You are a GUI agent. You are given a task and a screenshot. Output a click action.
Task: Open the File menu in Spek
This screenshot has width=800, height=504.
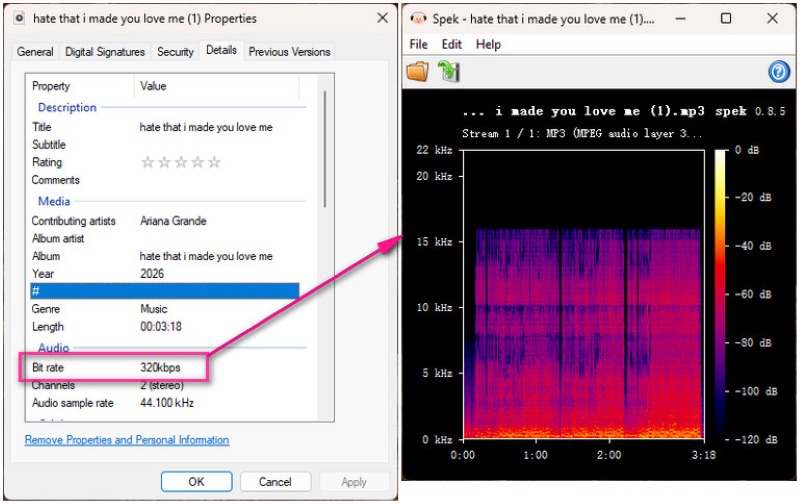coord(418,44)
